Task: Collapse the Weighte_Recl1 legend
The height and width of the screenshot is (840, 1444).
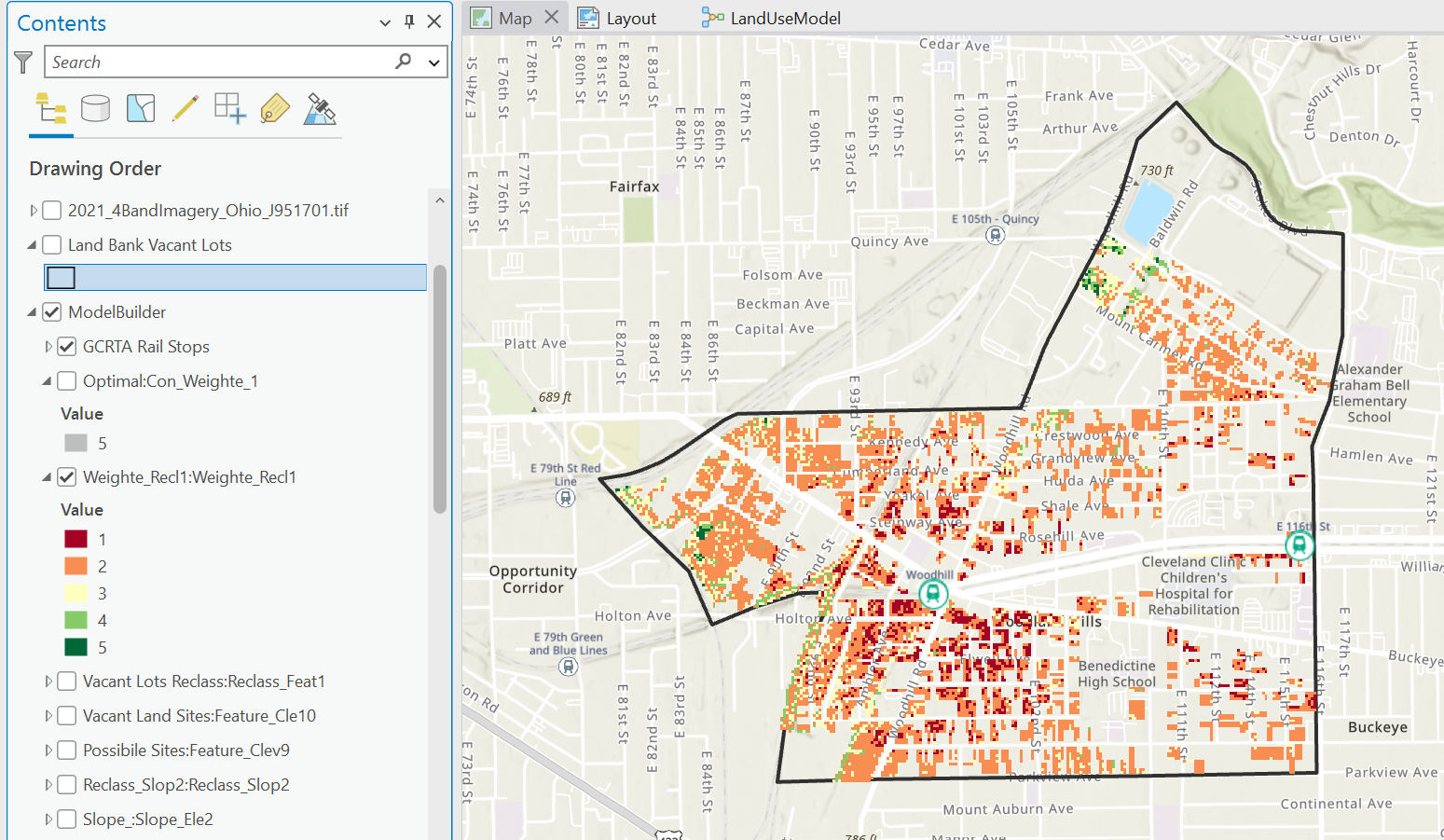Action: 46,476
